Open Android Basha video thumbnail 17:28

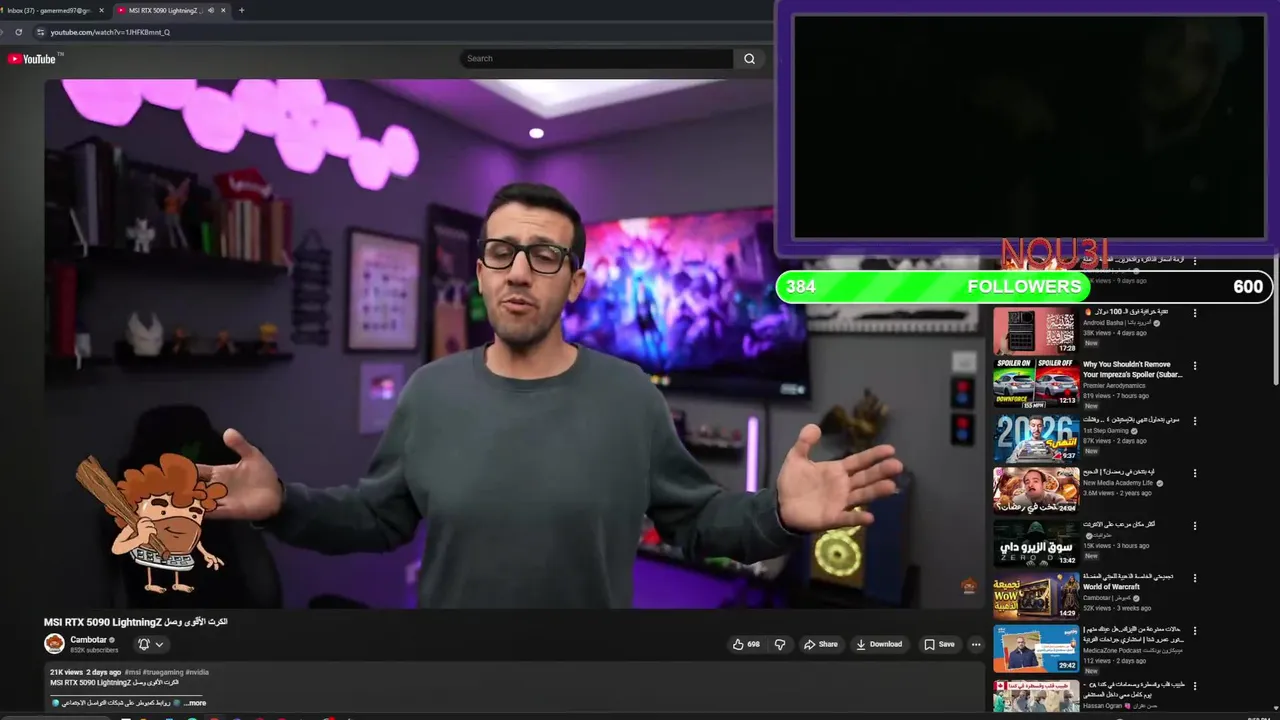(1035, 331)
